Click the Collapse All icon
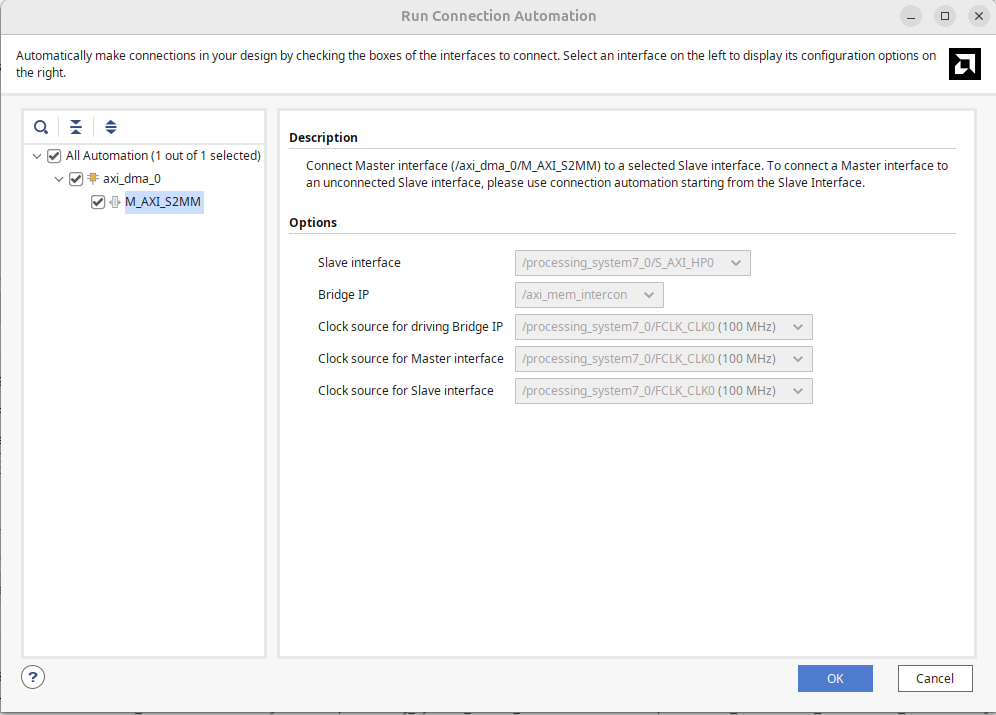Viewport: 996px width, 715px height. [76, 127]
